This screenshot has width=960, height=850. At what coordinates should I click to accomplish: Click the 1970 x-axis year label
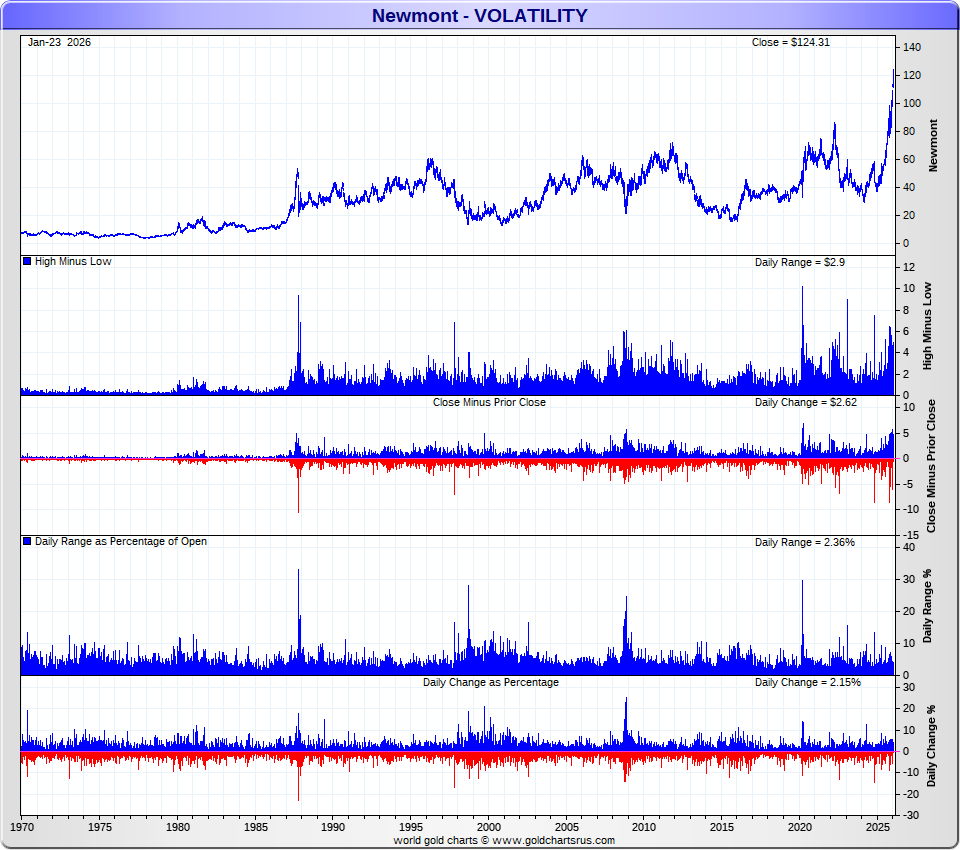point(22,827)
